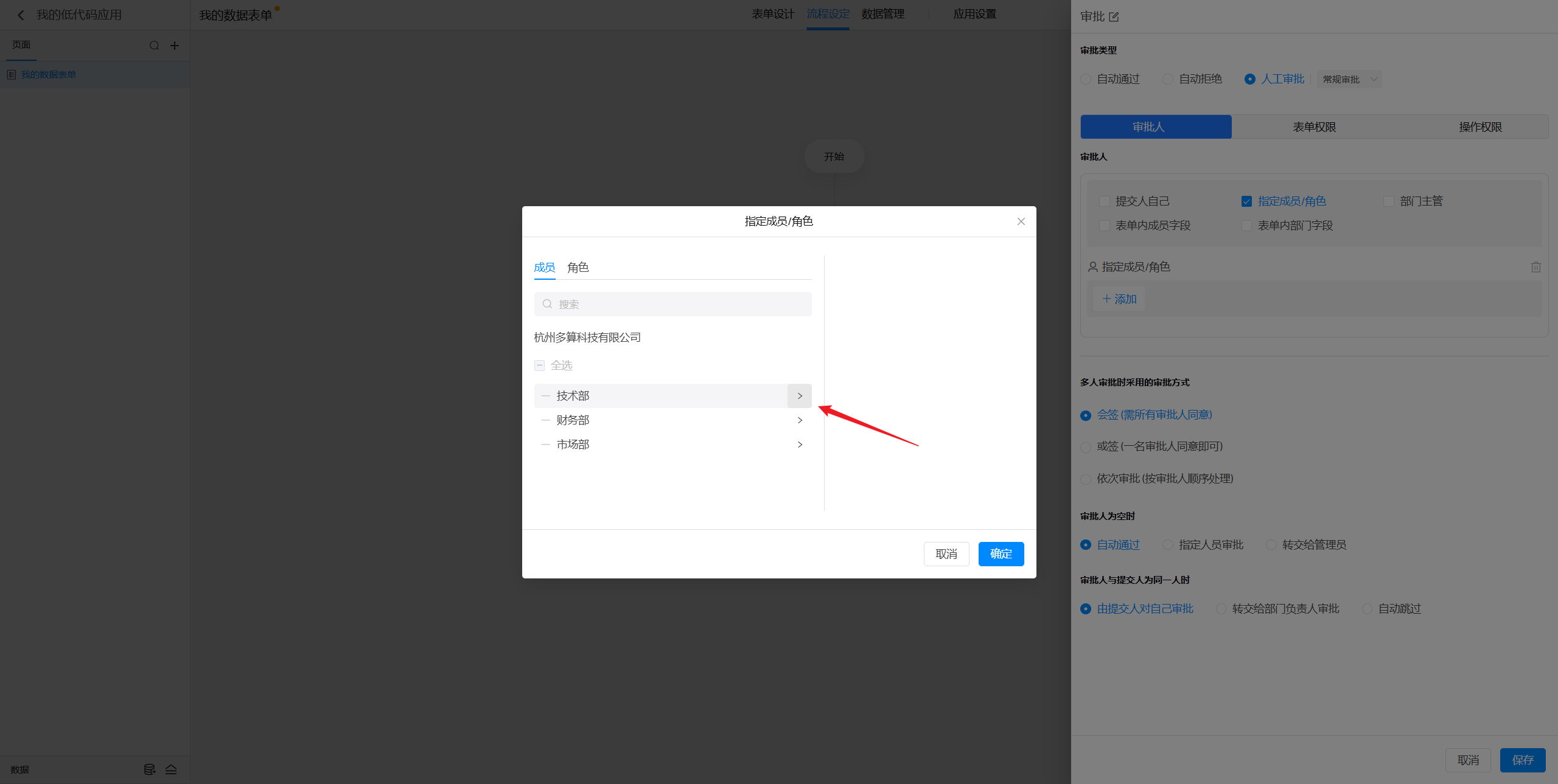Expand the 技术部 department
The width and height of the screenshot is (1558, 784).
[x=799, y=396]
